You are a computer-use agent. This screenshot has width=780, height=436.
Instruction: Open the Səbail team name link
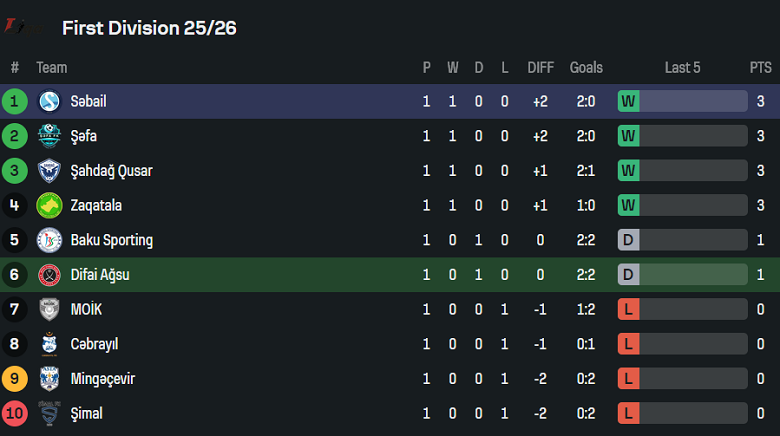[88, 101]
